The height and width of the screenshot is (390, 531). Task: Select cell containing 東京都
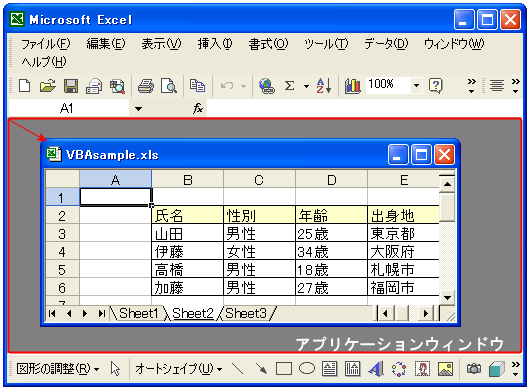(403, 233)
